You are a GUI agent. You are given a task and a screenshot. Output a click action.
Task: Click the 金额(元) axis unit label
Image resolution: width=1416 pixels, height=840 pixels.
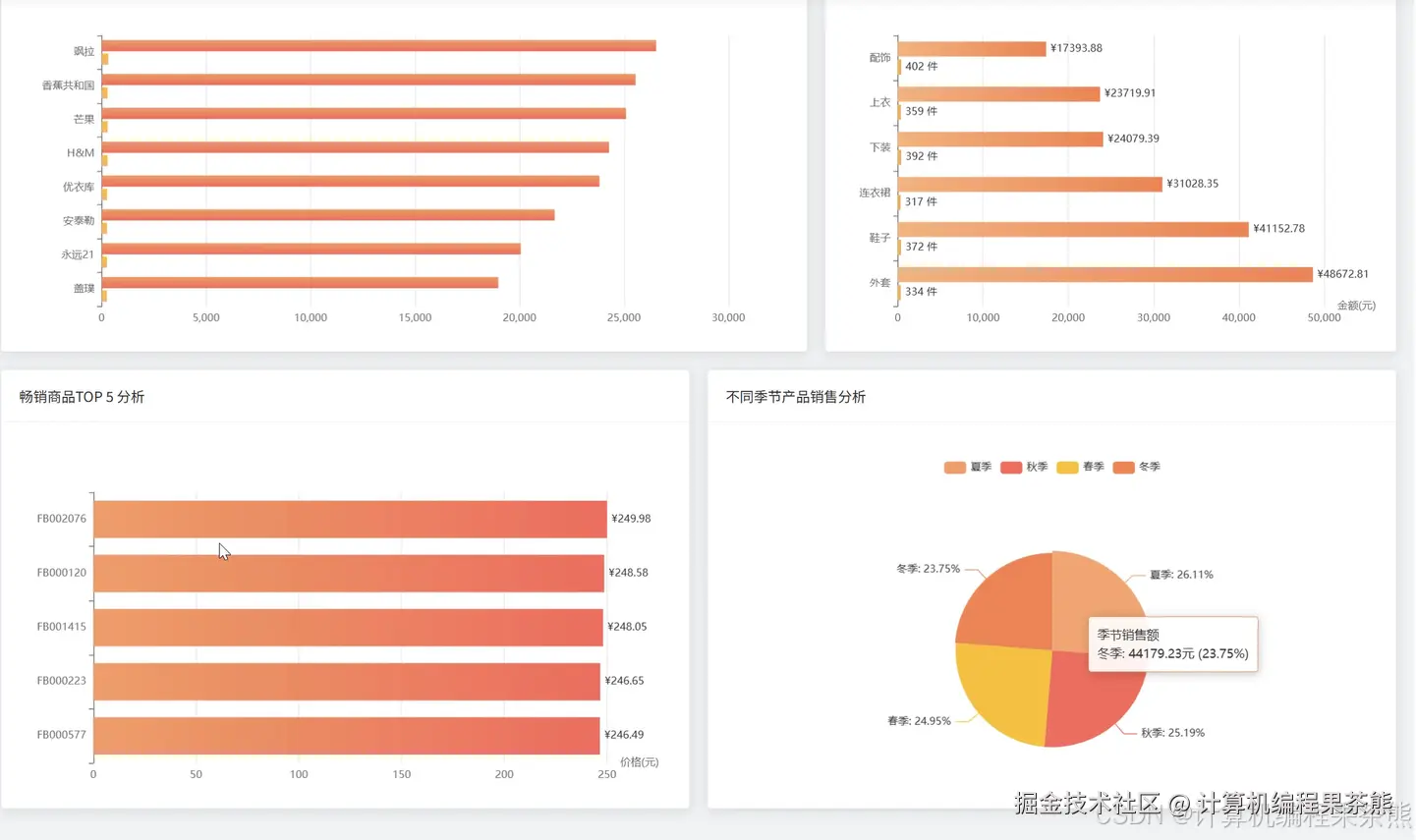(1356, 306)
